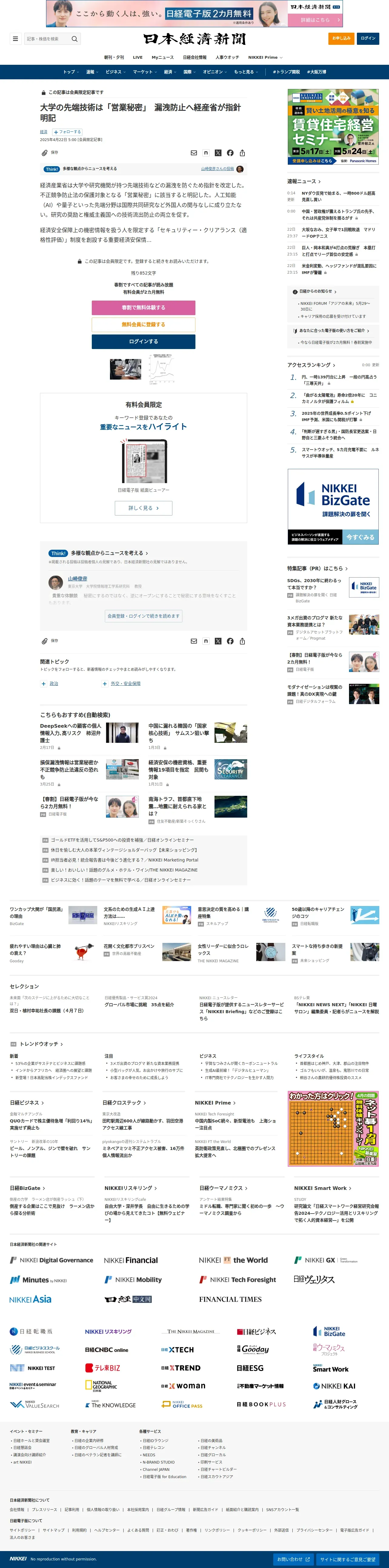The height and width of the screenshot is (1568, 389).
Task: Click the upload share icon beneath the headline
Action: [x=242, y=153]
